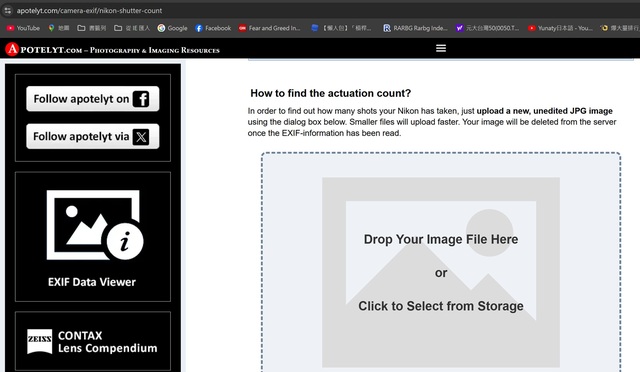Open Fear and Greed Index bookmark
This screenshot has width=640, height=372.
(269, 28)
